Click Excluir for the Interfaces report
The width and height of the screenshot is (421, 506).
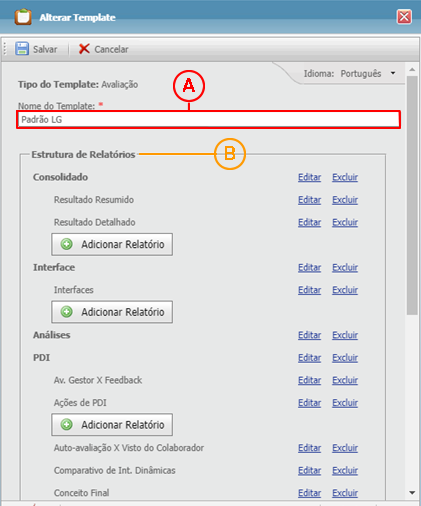(345, 290)
